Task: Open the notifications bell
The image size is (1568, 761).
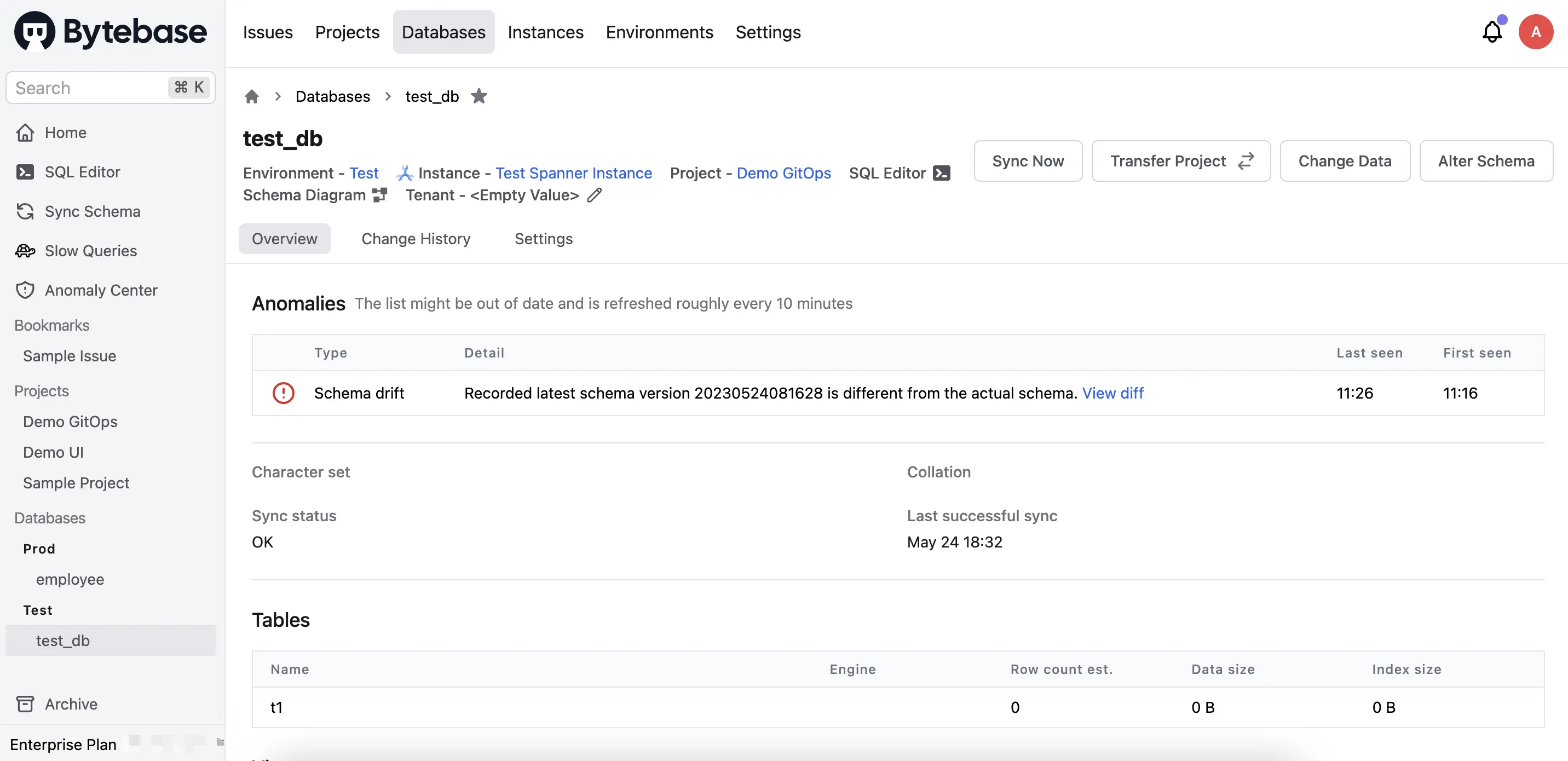Action: pyautogui.click(x=1492, y=32)
